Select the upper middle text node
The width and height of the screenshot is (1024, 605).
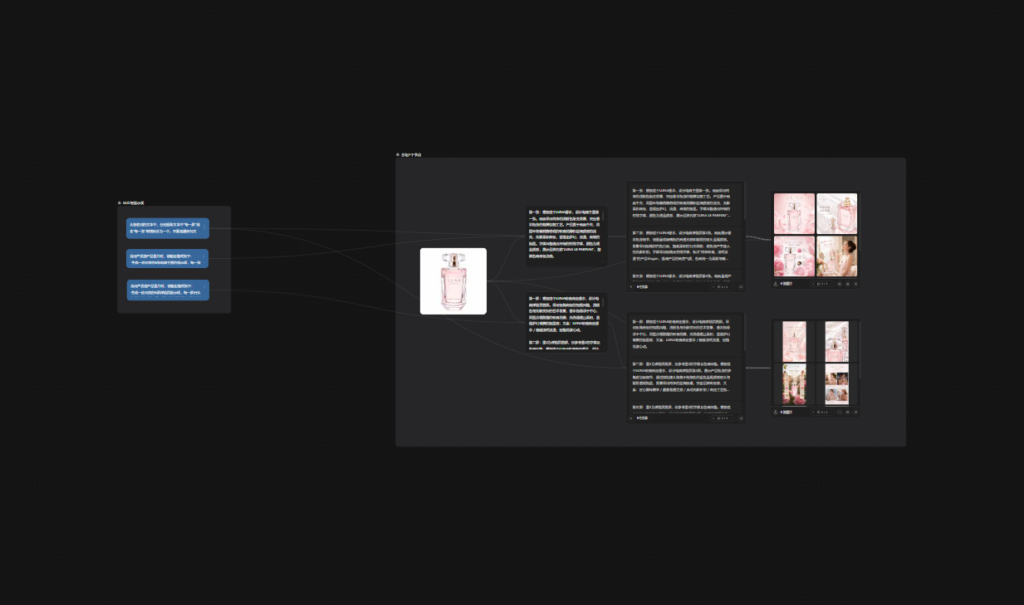tap(566, 236)
